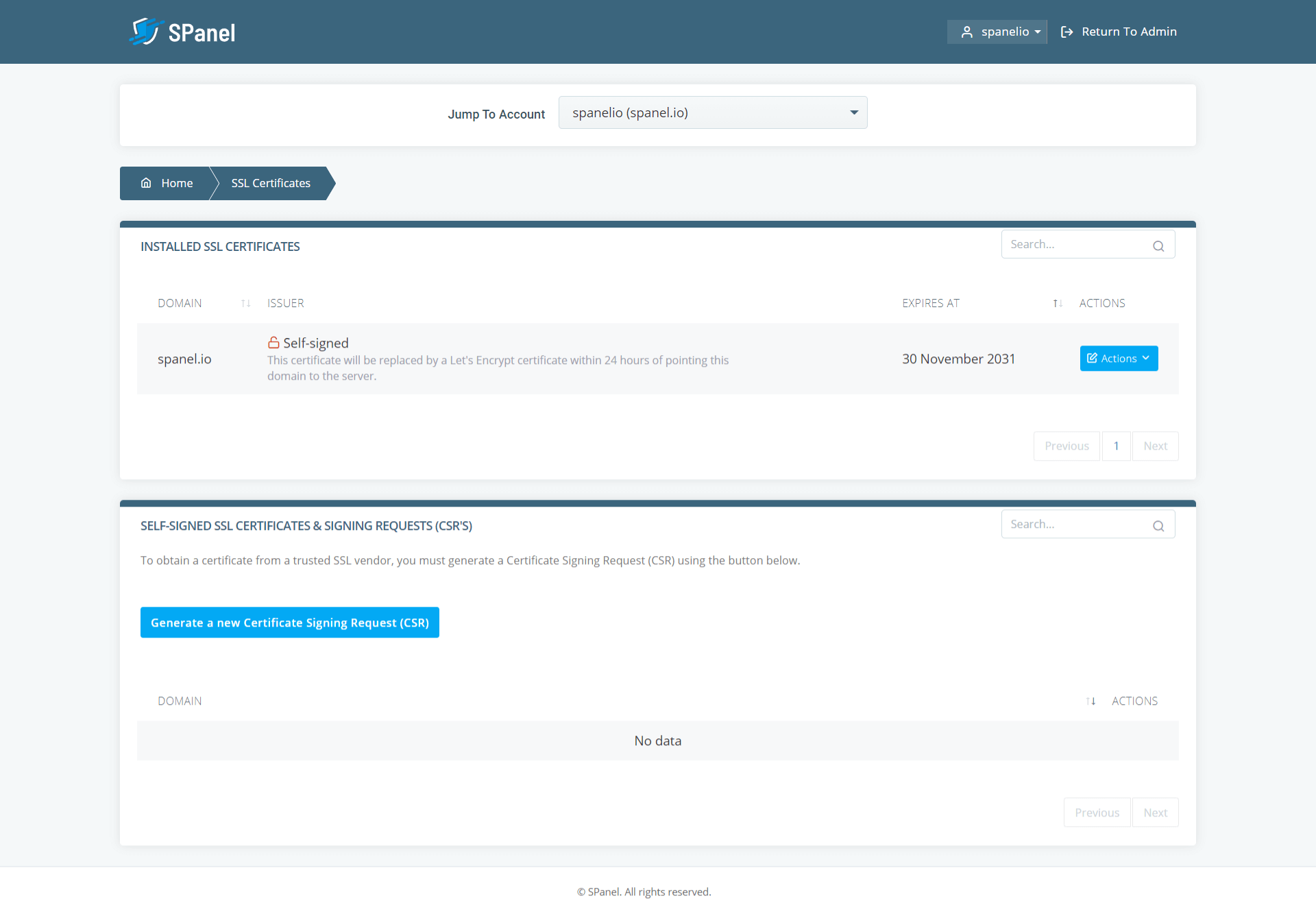Click the © SPanel footer text

point(644,892)
